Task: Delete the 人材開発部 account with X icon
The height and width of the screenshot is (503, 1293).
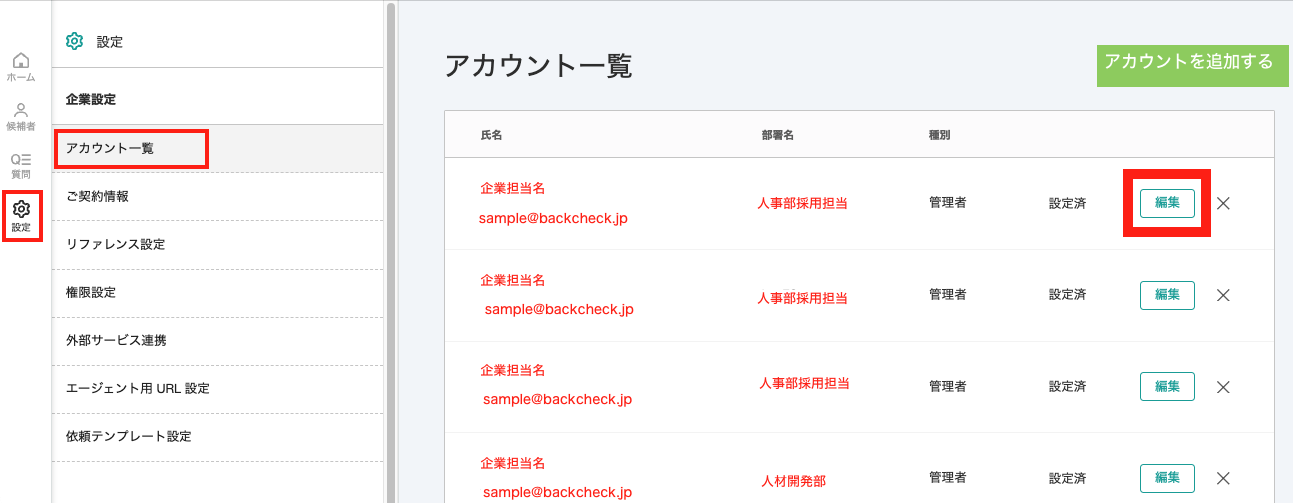Action: 1222,478
